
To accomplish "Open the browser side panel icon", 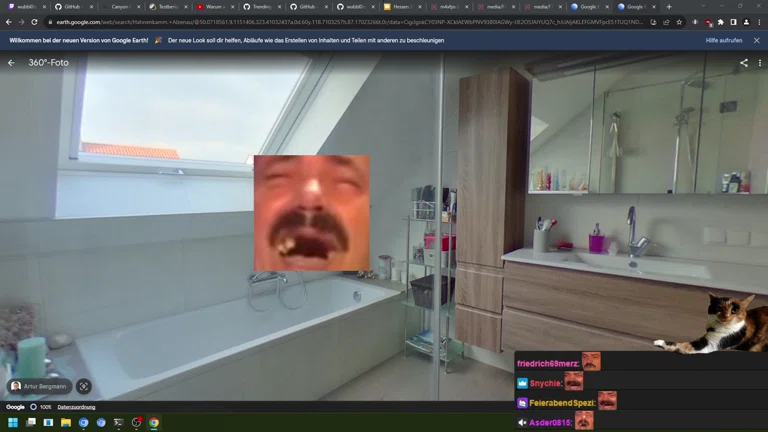I will click(x=733, y=22).
